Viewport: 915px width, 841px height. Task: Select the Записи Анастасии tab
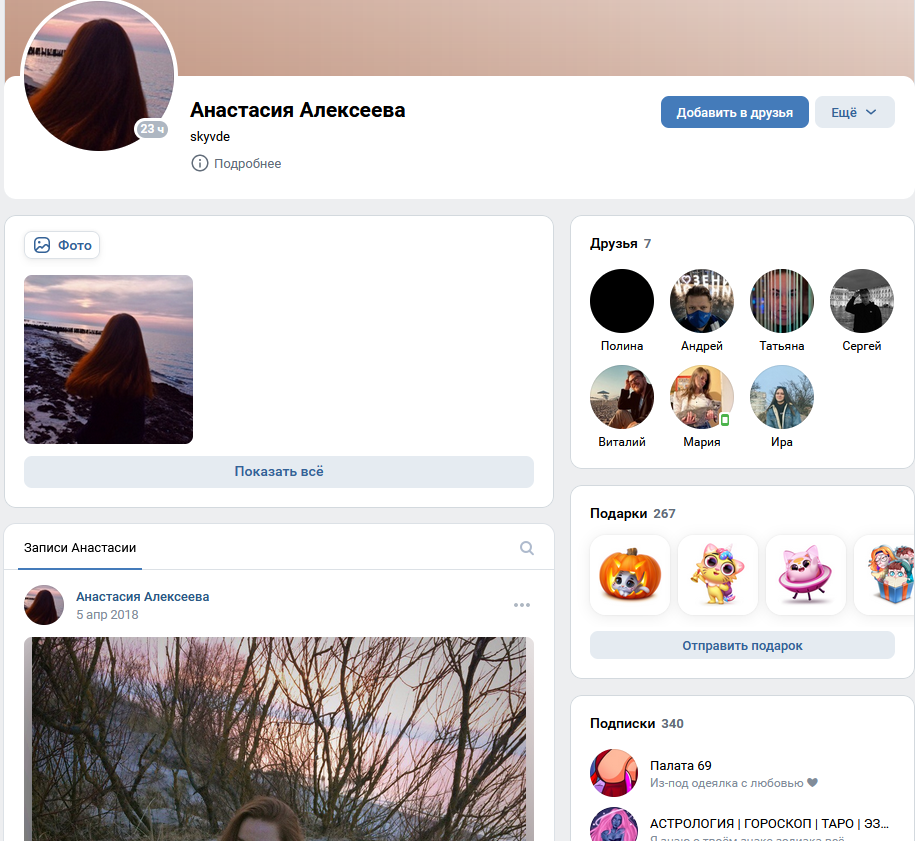pyautogui.click(x=80, y=548)
